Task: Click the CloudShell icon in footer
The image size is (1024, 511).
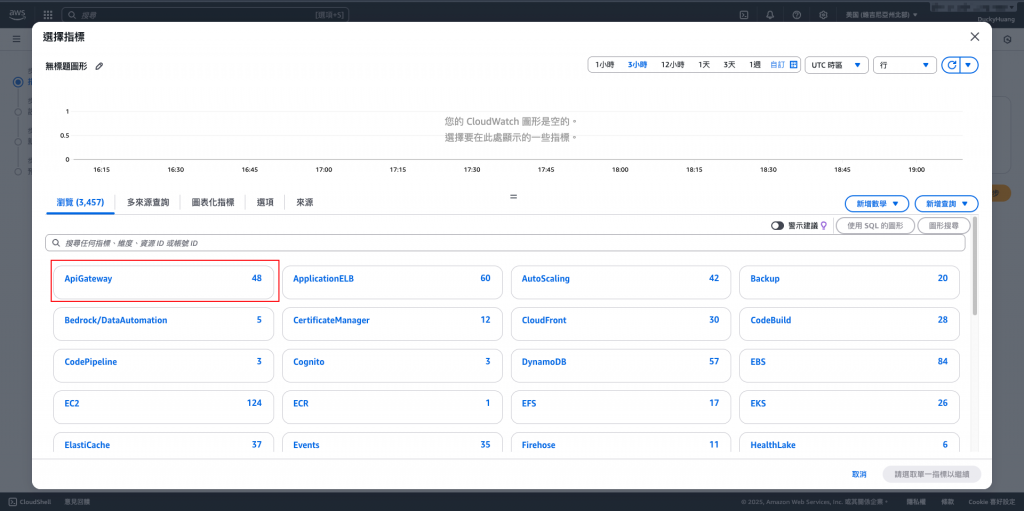Action: 12,501
